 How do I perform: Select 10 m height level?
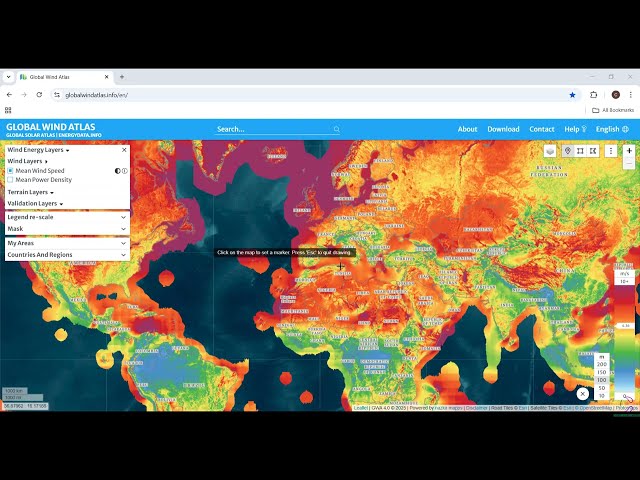click(x=602, y=396)
